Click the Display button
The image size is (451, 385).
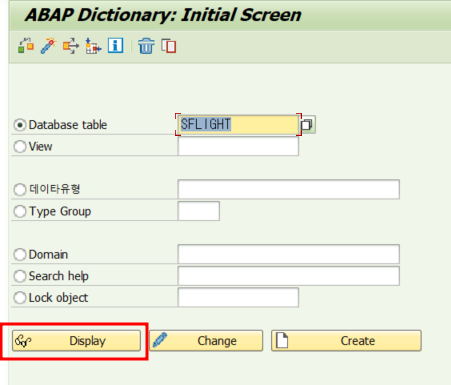(x=76, y=341)
